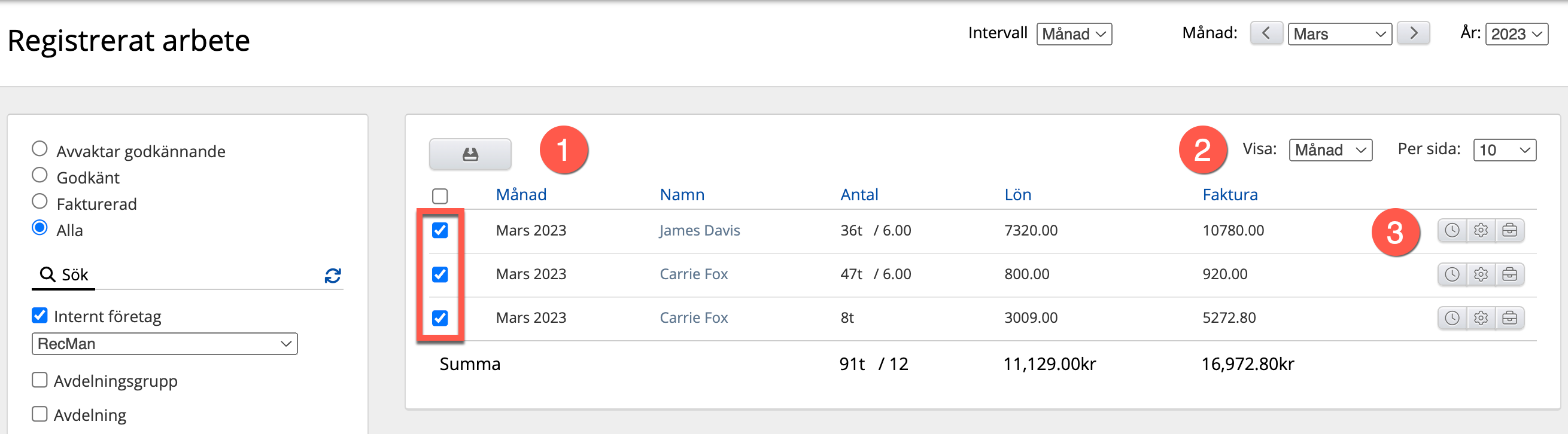Toggle the select-all checkbox in table header
This screenshot has width=1568, height=434.
point(439,195)
